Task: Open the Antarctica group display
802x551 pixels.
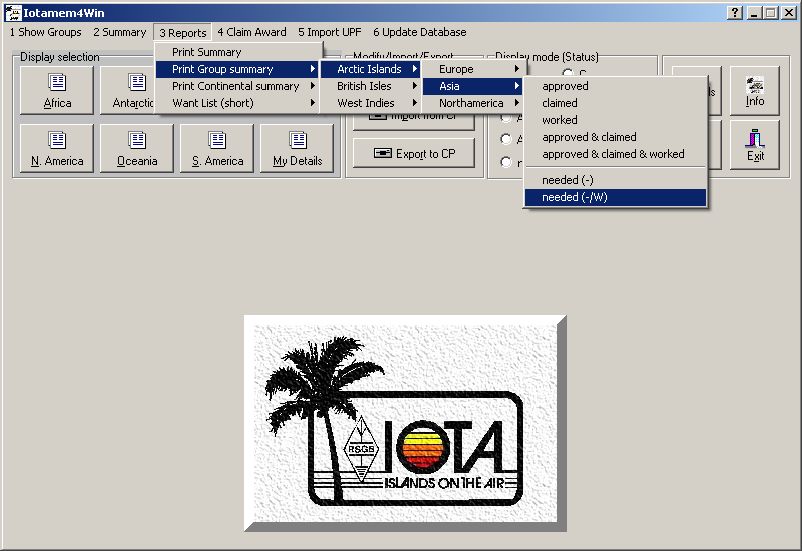Action: (127, 90)
